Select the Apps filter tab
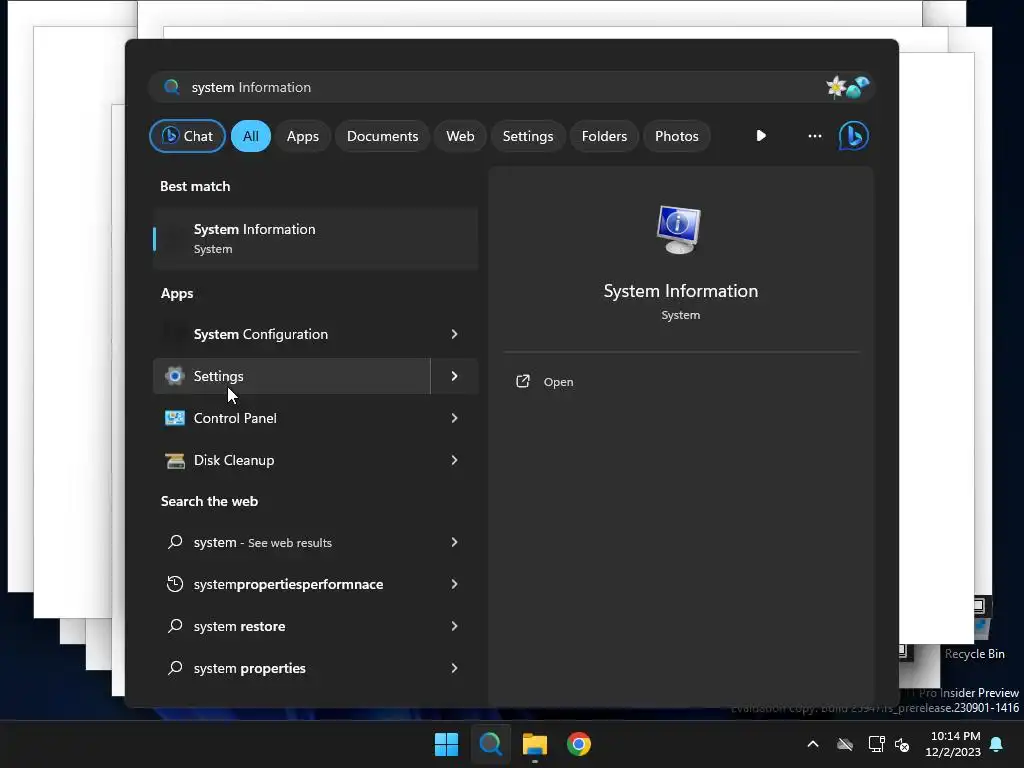Image resolution: width=1024 pixels, height=768 pixels. 302,136
